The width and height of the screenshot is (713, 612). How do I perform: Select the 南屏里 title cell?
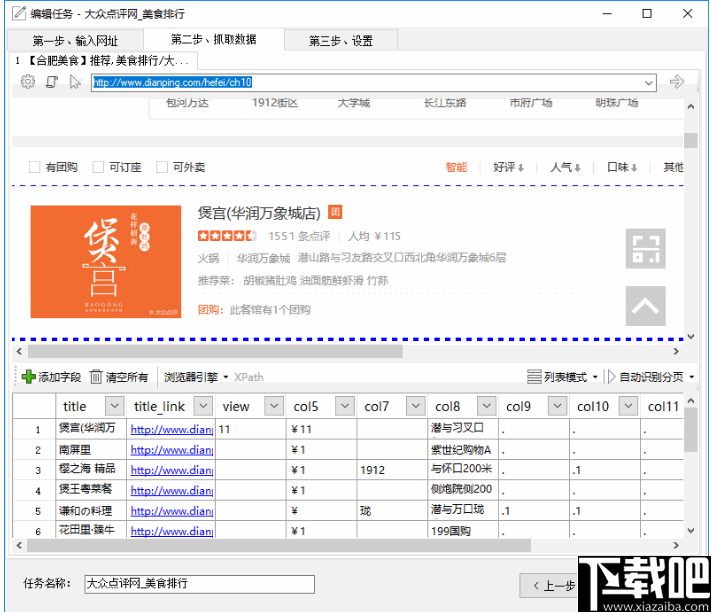click(x=91, y=450)
